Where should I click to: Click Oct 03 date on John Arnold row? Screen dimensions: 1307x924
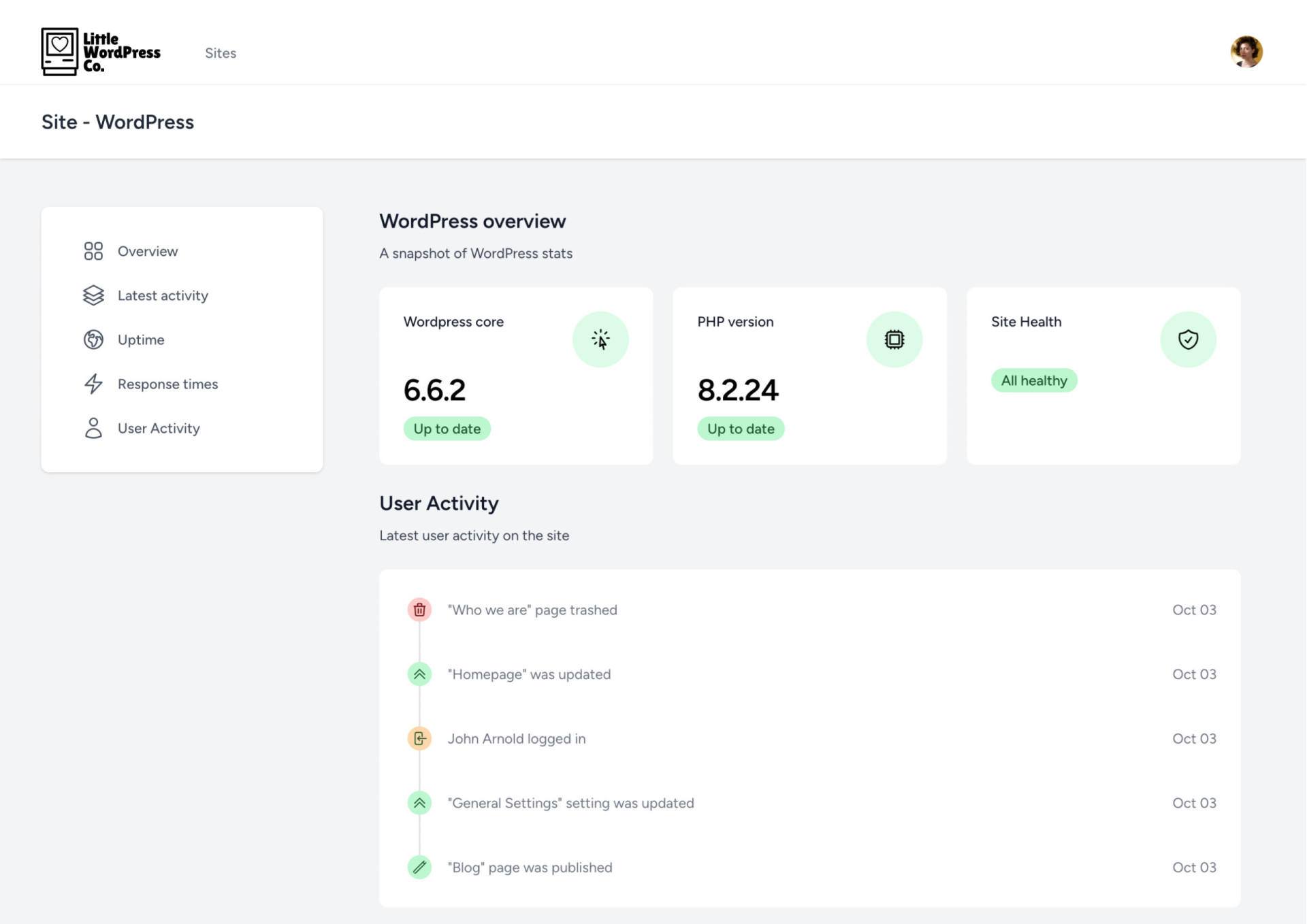click(1194, 738)
